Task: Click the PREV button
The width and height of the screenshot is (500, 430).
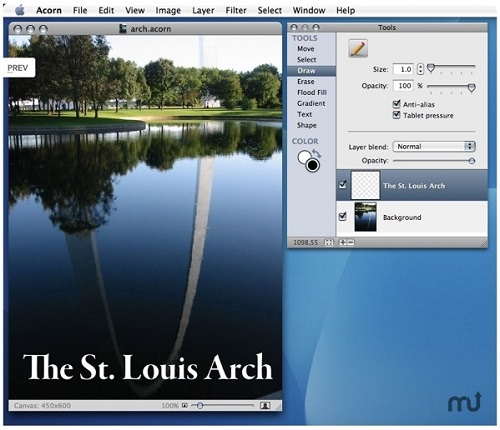Action: click(19, 68)
